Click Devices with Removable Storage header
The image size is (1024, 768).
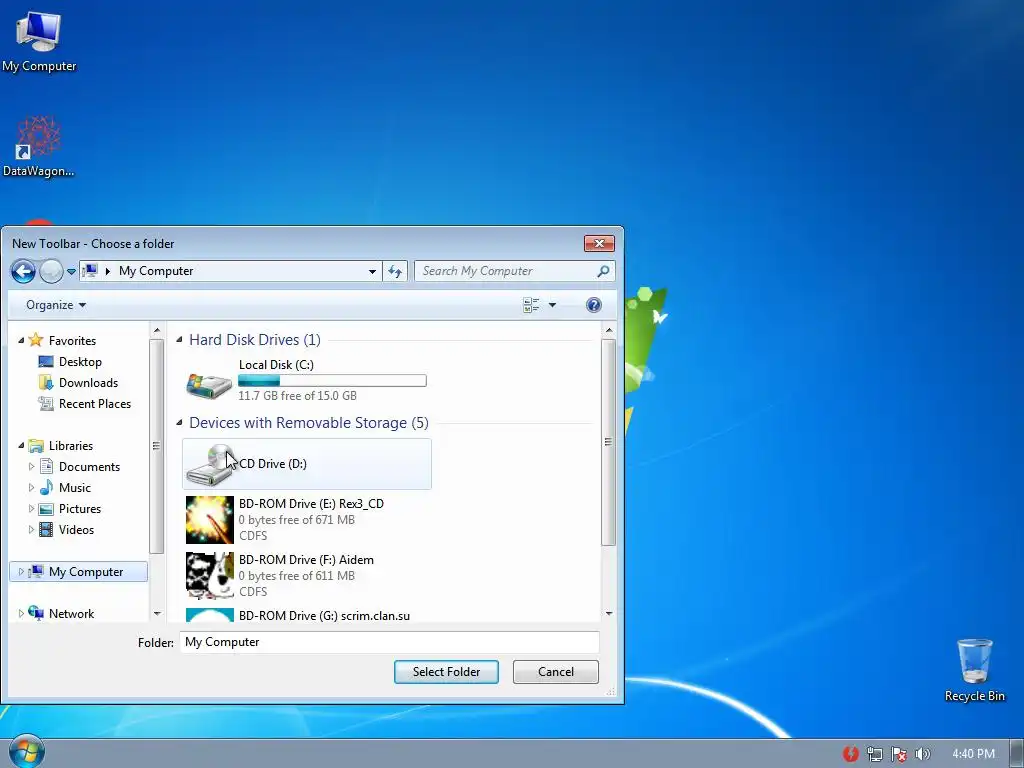point(309,423)
